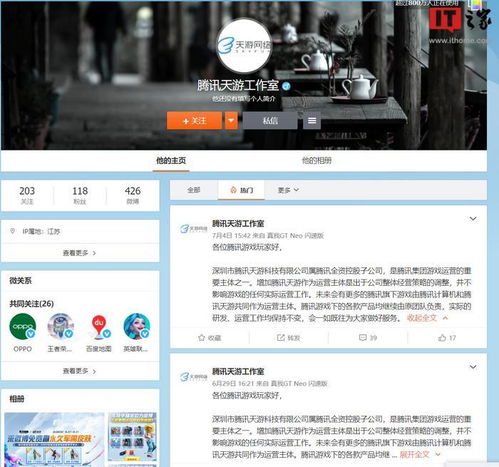Viewport: 499px width, 467px height.
Task: Click 查看更多 under IP属地 card
Action: click(x=79, y=253)
